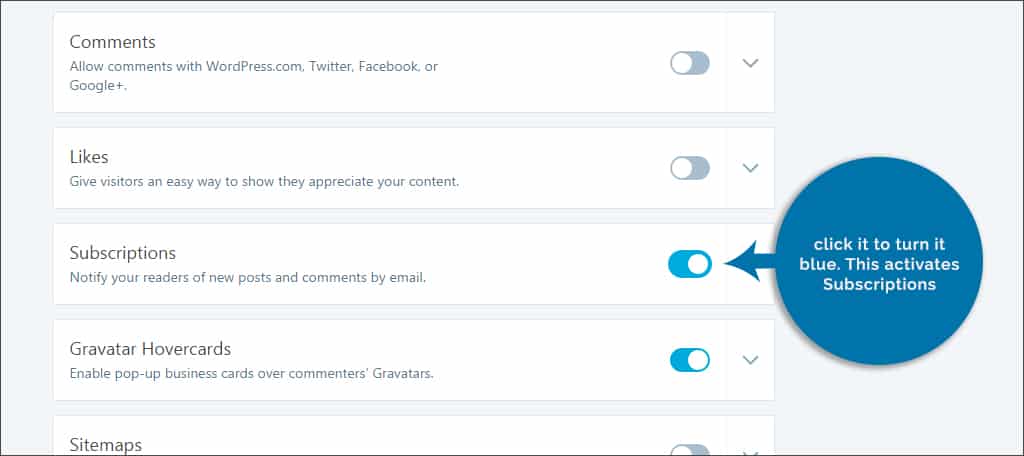The image size is (1024, 456).
Task: Expand the Sitemaps chevron arrow
Action: 750,452
